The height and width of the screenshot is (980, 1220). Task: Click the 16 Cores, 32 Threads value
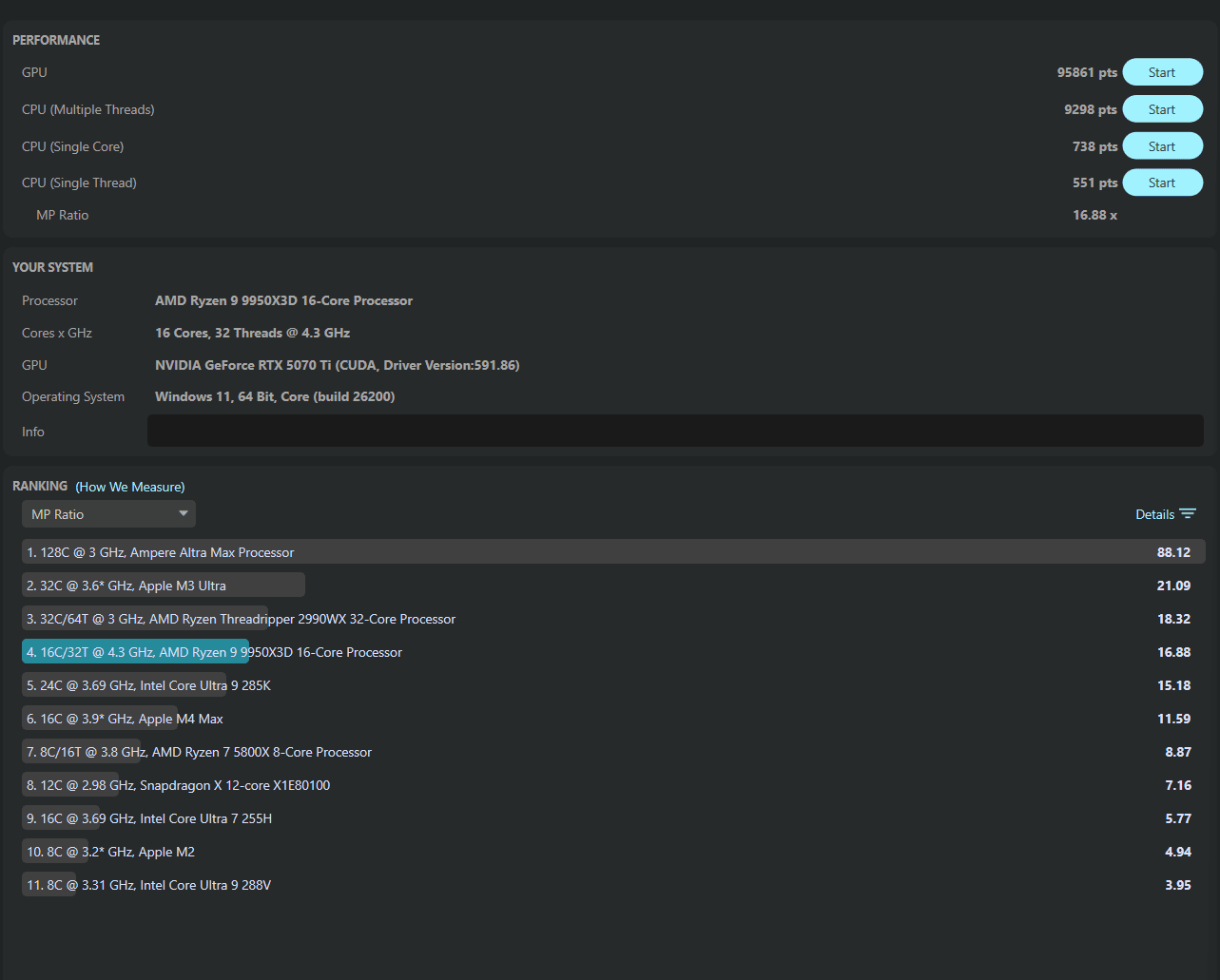(252, 333)
